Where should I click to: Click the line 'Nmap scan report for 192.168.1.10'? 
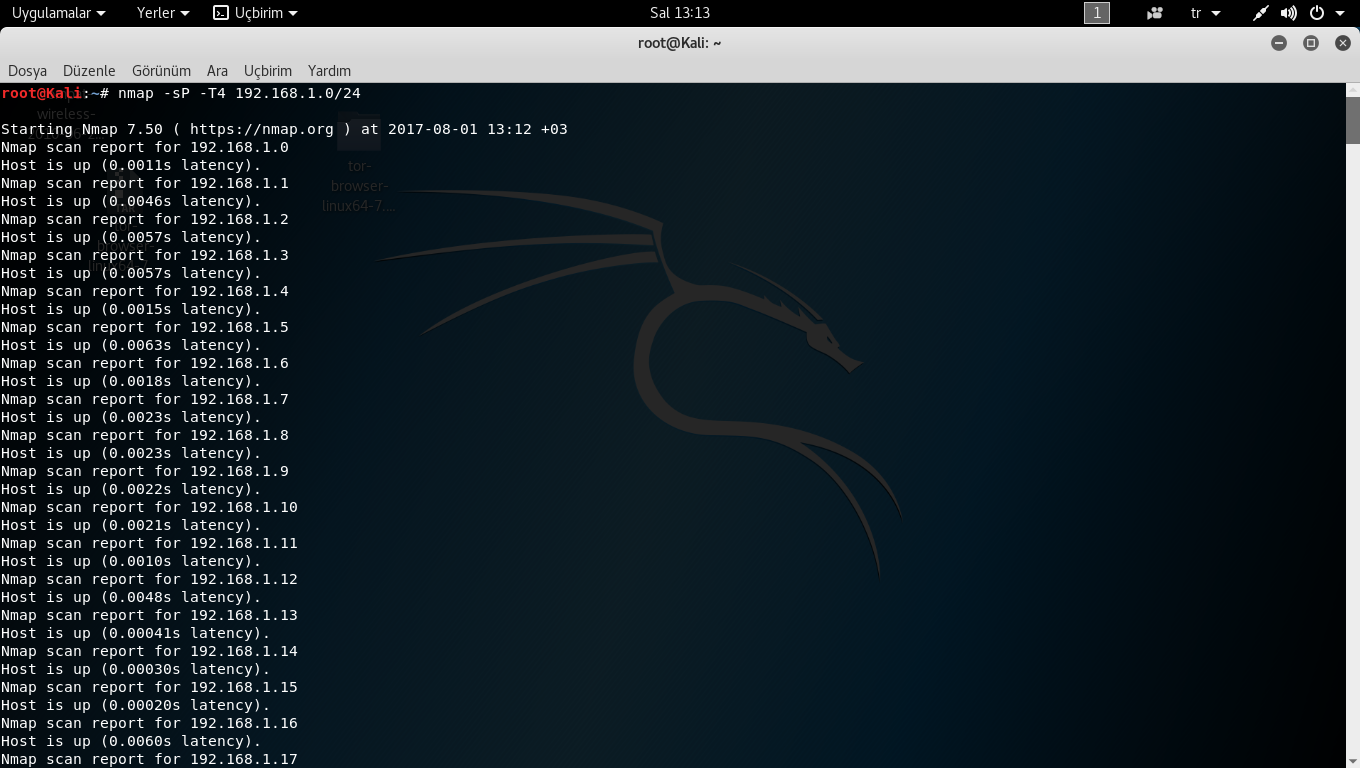pos(149,507)
